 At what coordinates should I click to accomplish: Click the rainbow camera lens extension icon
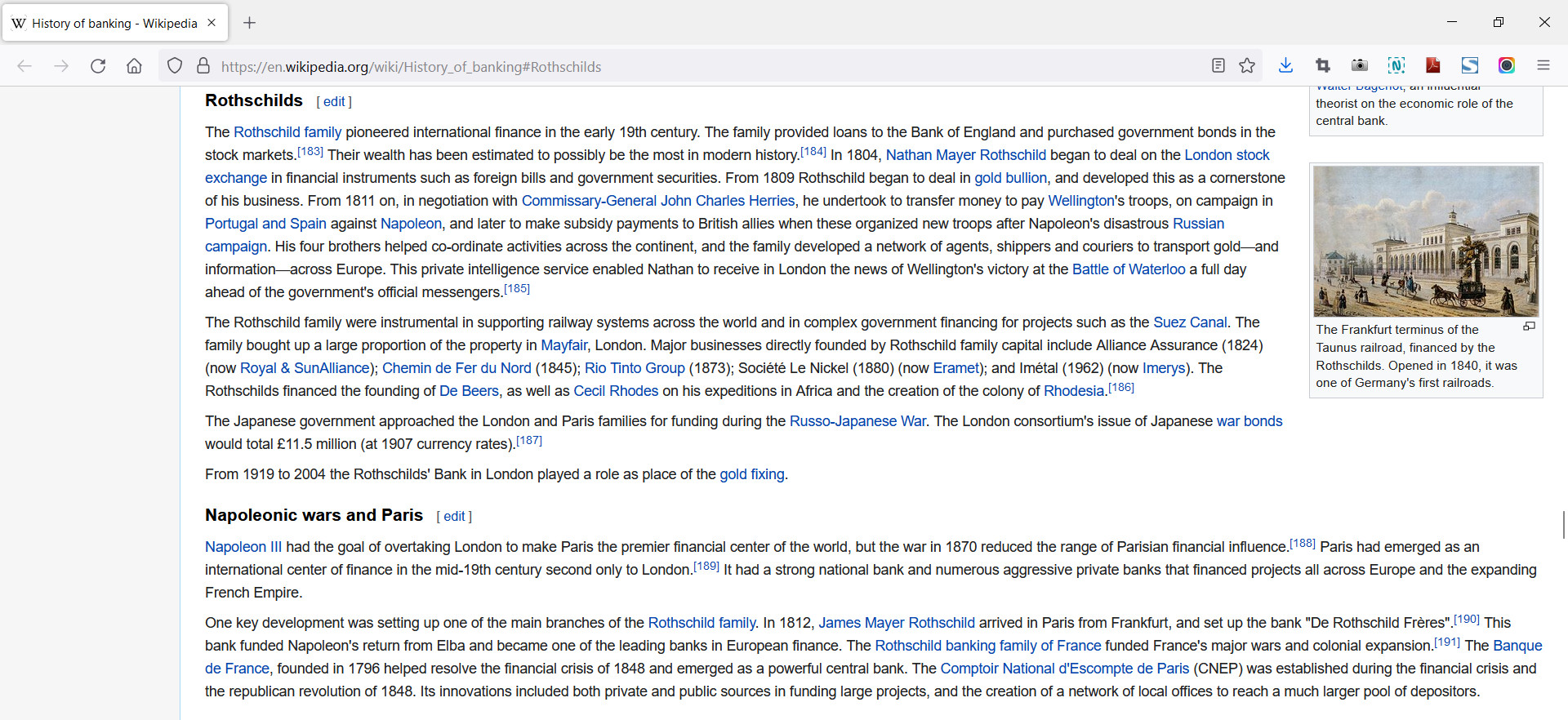1507,66
